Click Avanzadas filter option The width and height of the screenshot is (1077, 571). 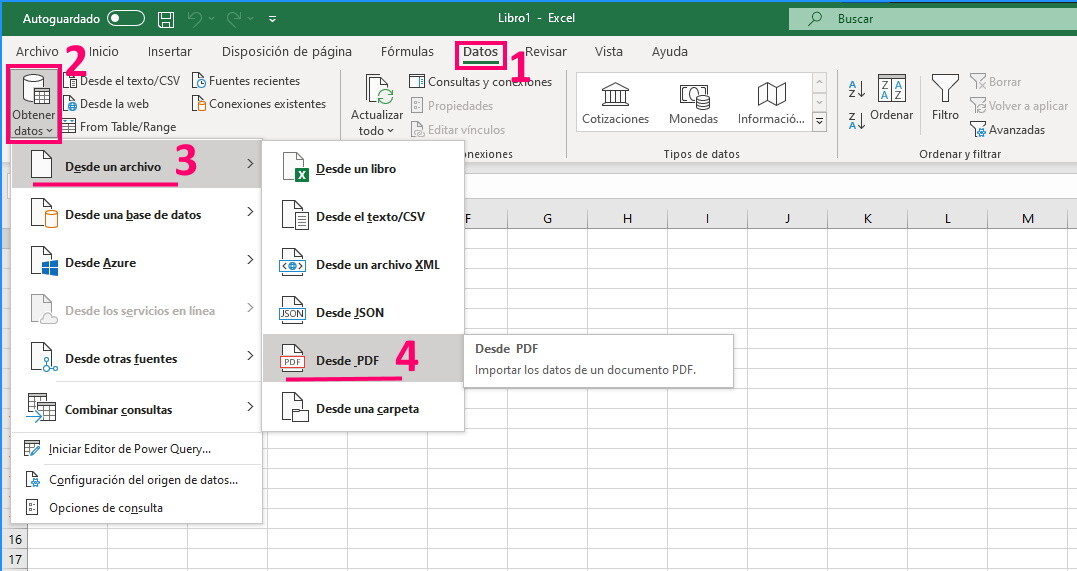tap(1008, 129)
